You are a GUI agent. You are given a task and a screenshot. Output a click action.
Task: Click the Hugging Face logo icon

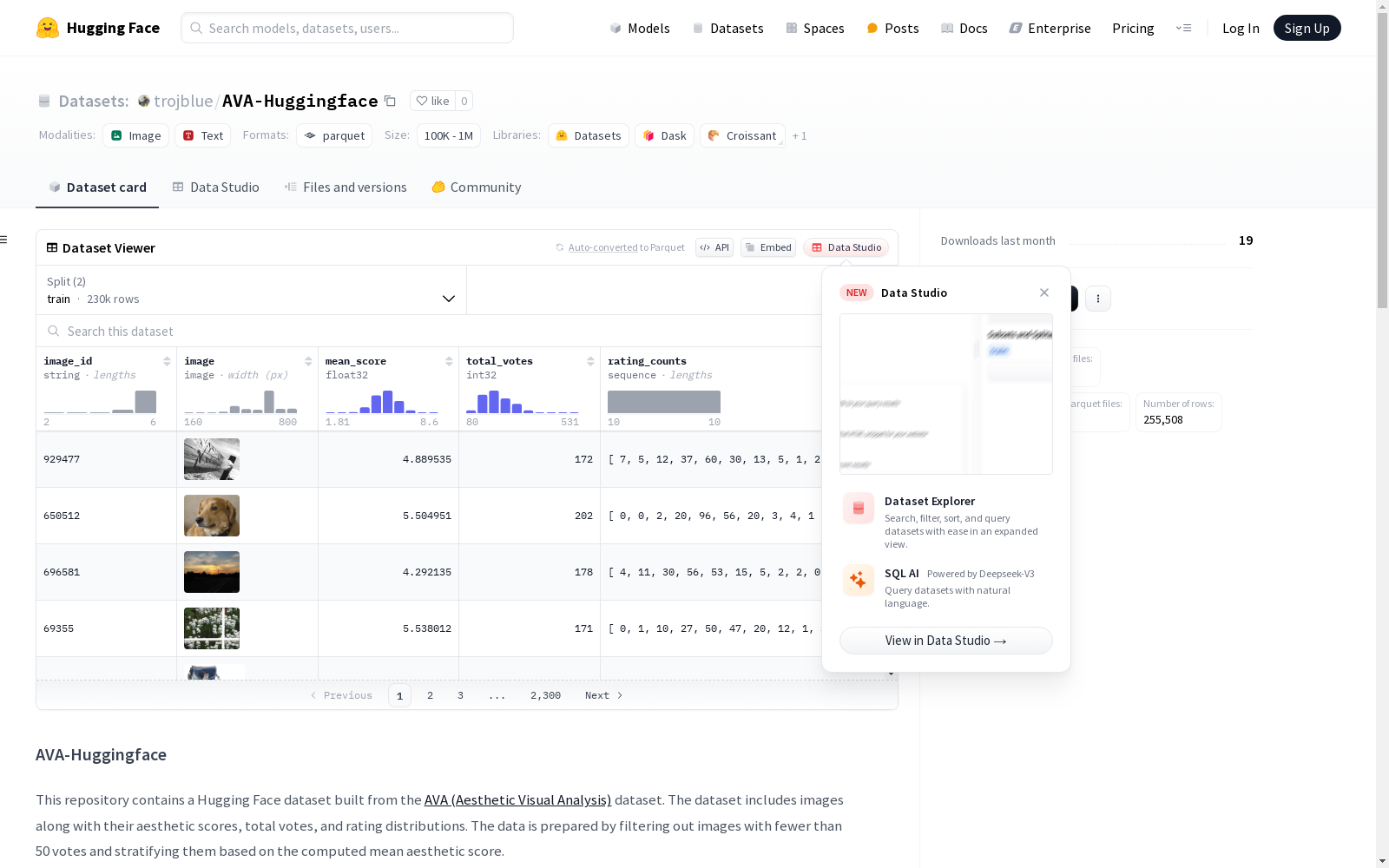pyautogui.click(x=48, y=28)
